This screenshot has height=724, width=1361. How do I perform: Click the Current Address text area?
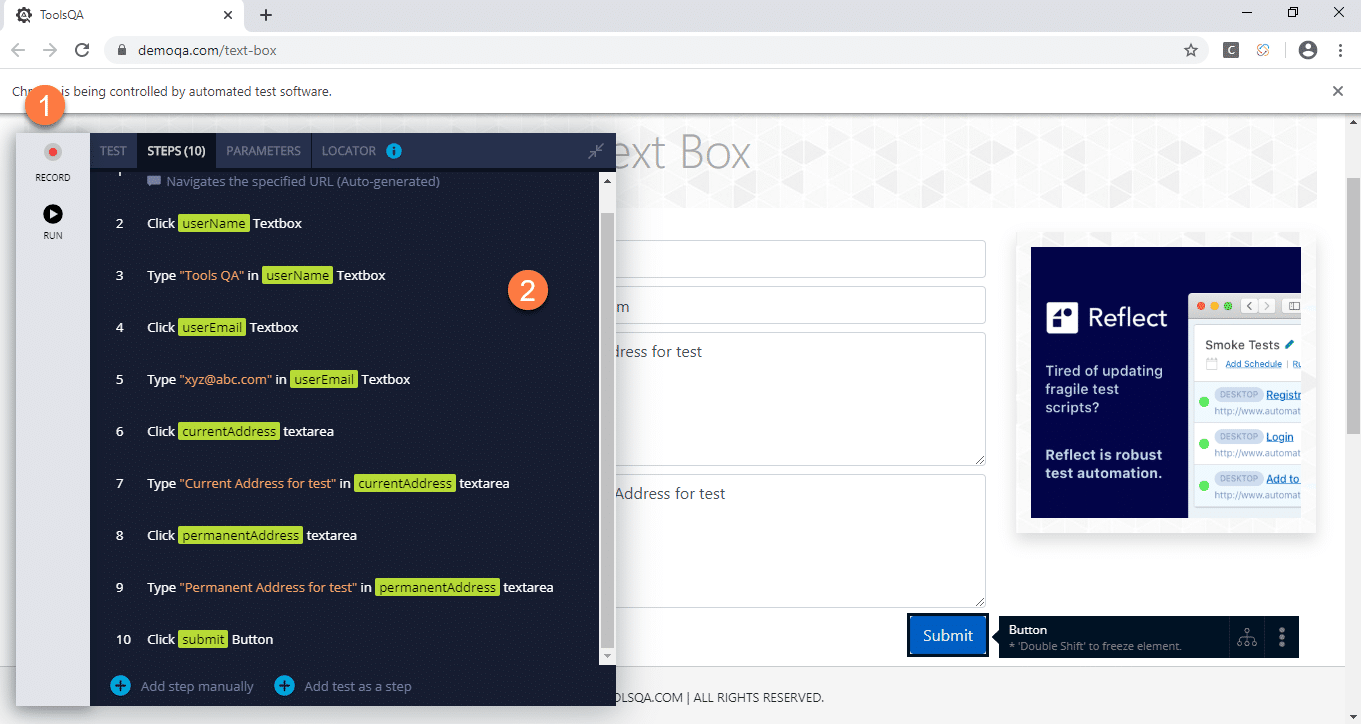(x=800, y=399)
